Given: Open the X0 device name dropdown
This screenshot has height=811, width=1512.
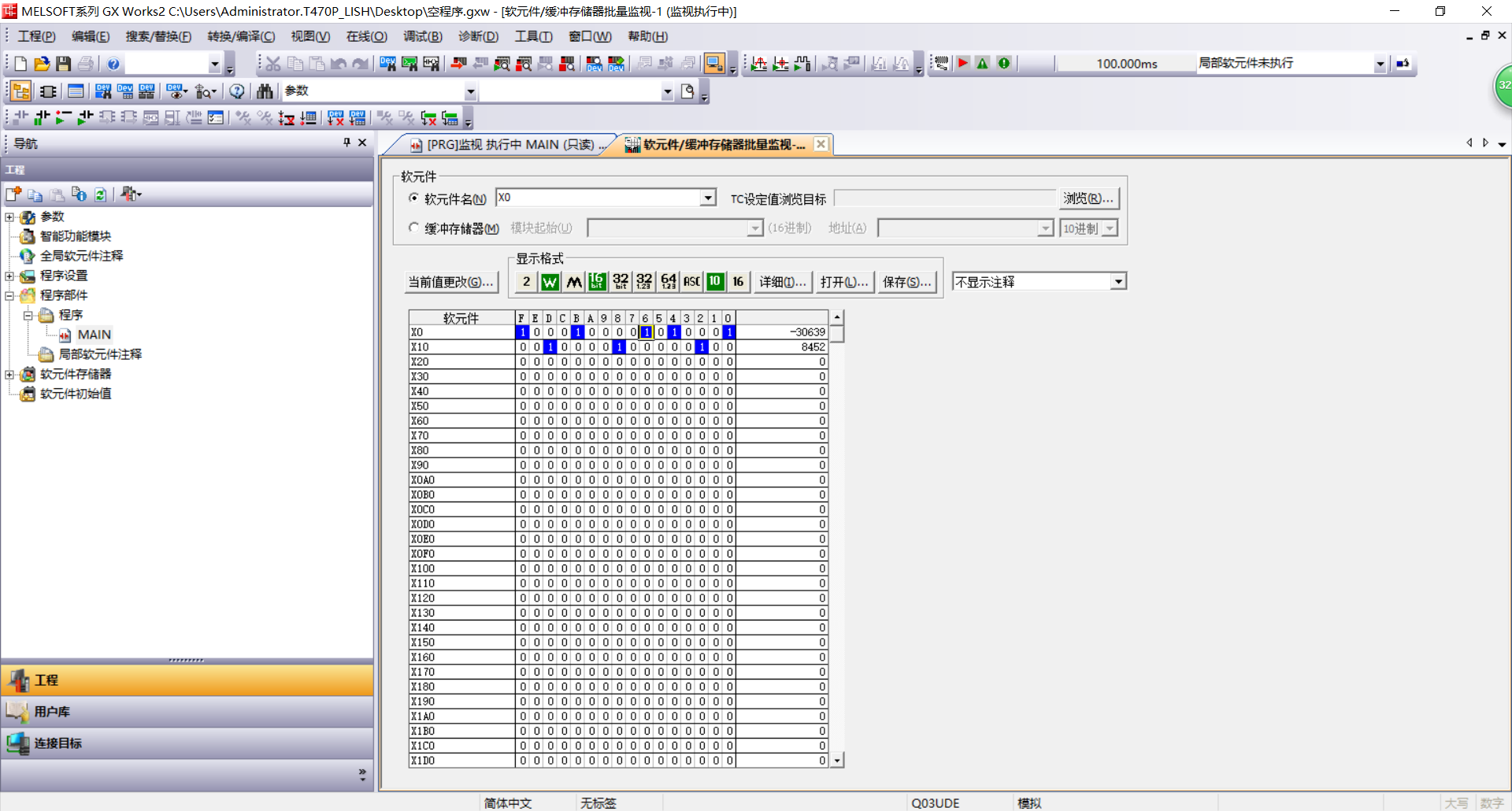Looking at the screenshot, I should click(708, 198).
